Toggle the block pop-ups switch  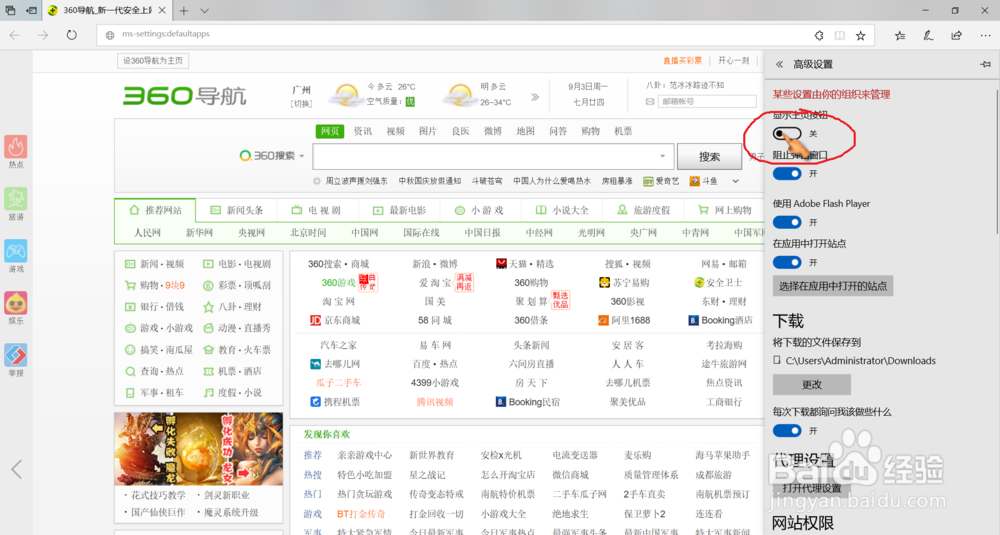pos(787,173)
